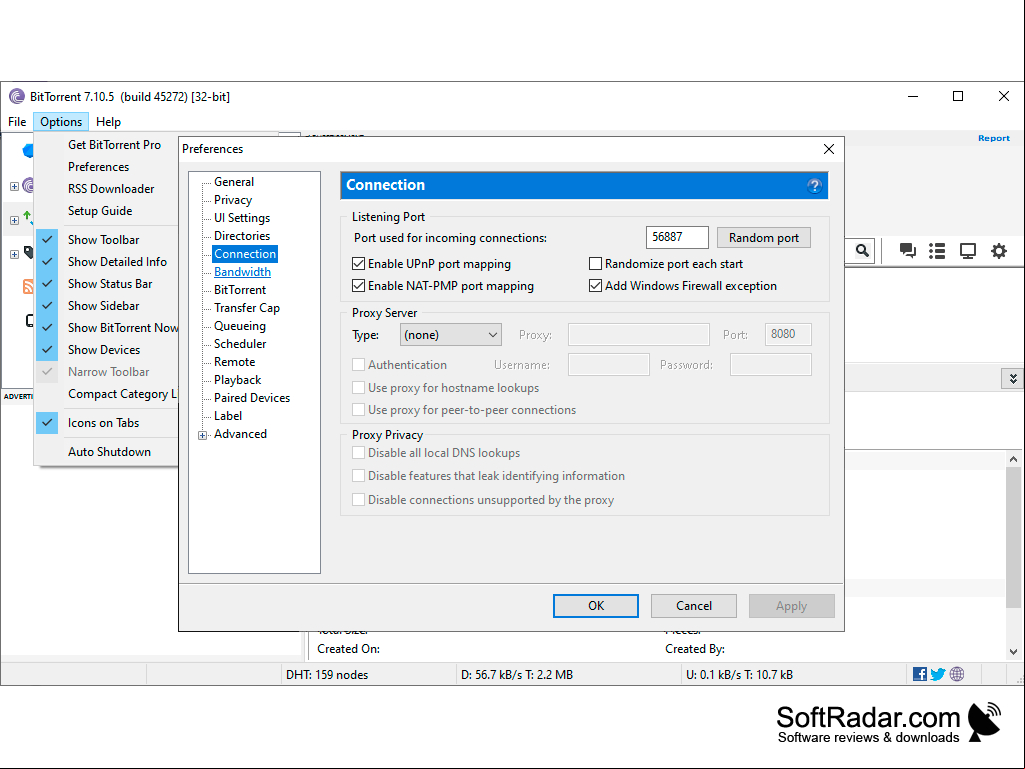Viewport: 1025px width, 769px height.
Task: Toggle Add Windows Firewall exception
Action: click(x=595, y=286)
